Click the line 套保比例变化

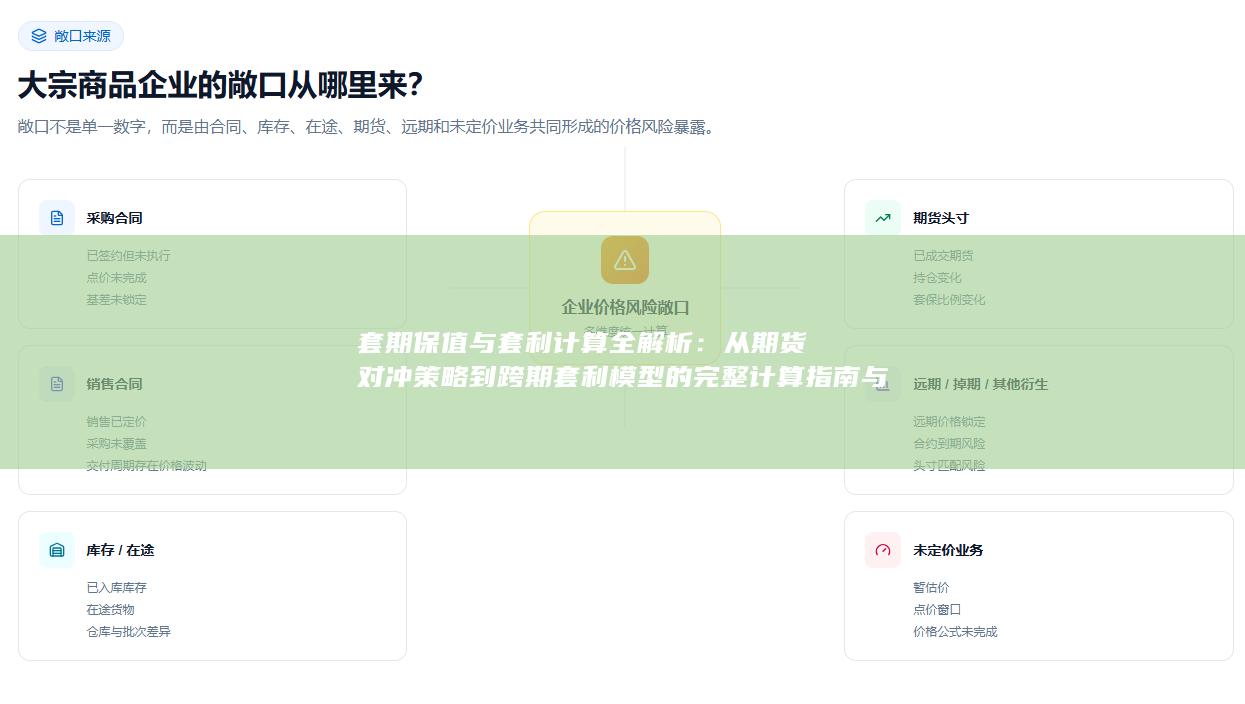[x=949, y=300]
